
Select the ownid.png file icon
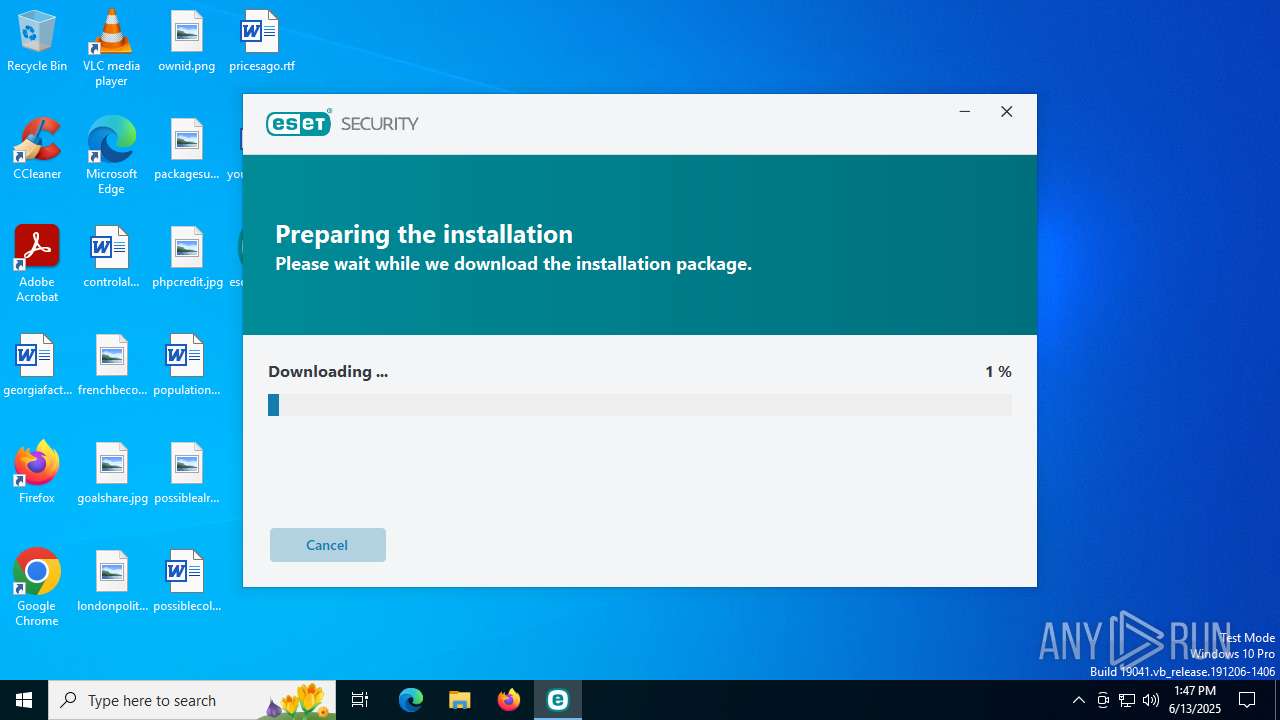[187, 42]
